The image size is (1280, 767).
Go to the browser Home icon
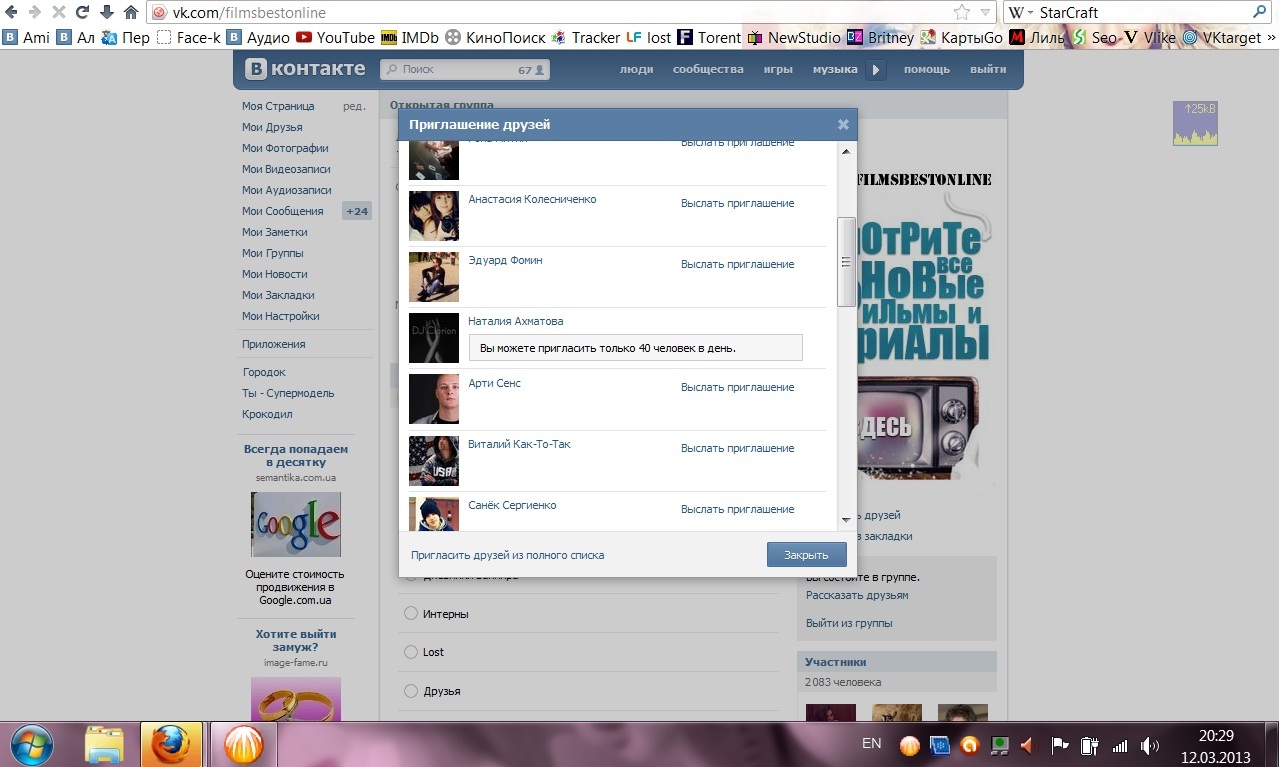131,12
